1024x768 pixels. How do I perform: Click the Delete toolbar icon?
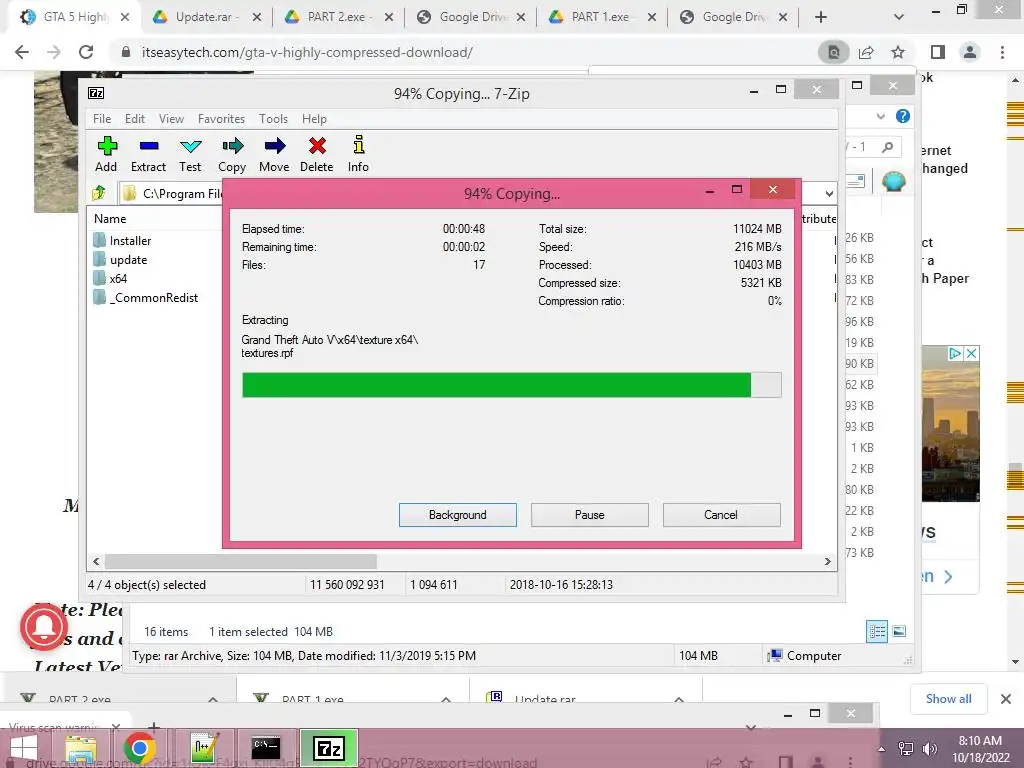[x=317, y=154]
